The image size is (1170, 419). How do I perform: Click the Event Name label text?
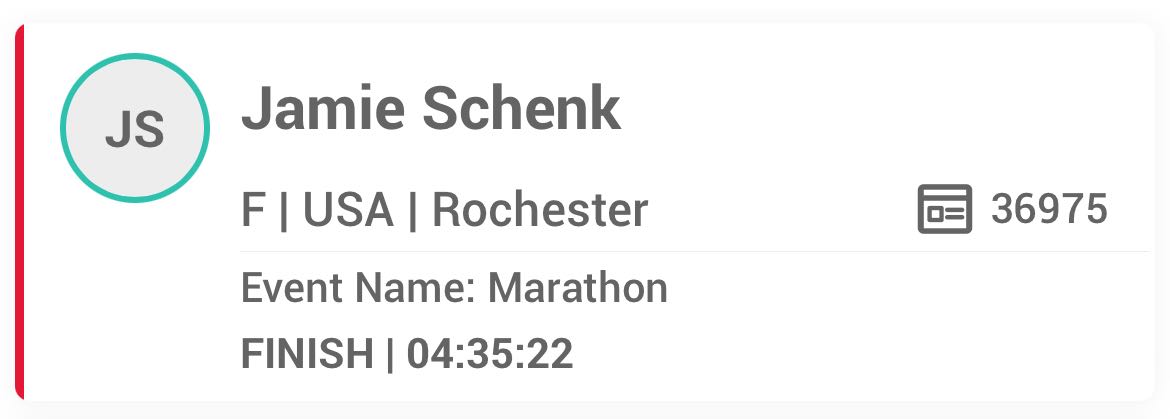pyautogui.click(x=358, y=288)
